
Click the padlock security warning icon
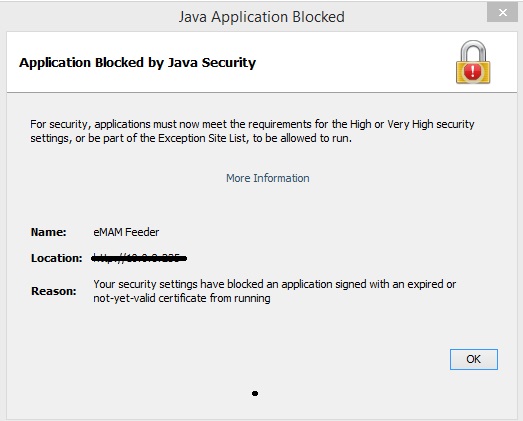(473, 62)
